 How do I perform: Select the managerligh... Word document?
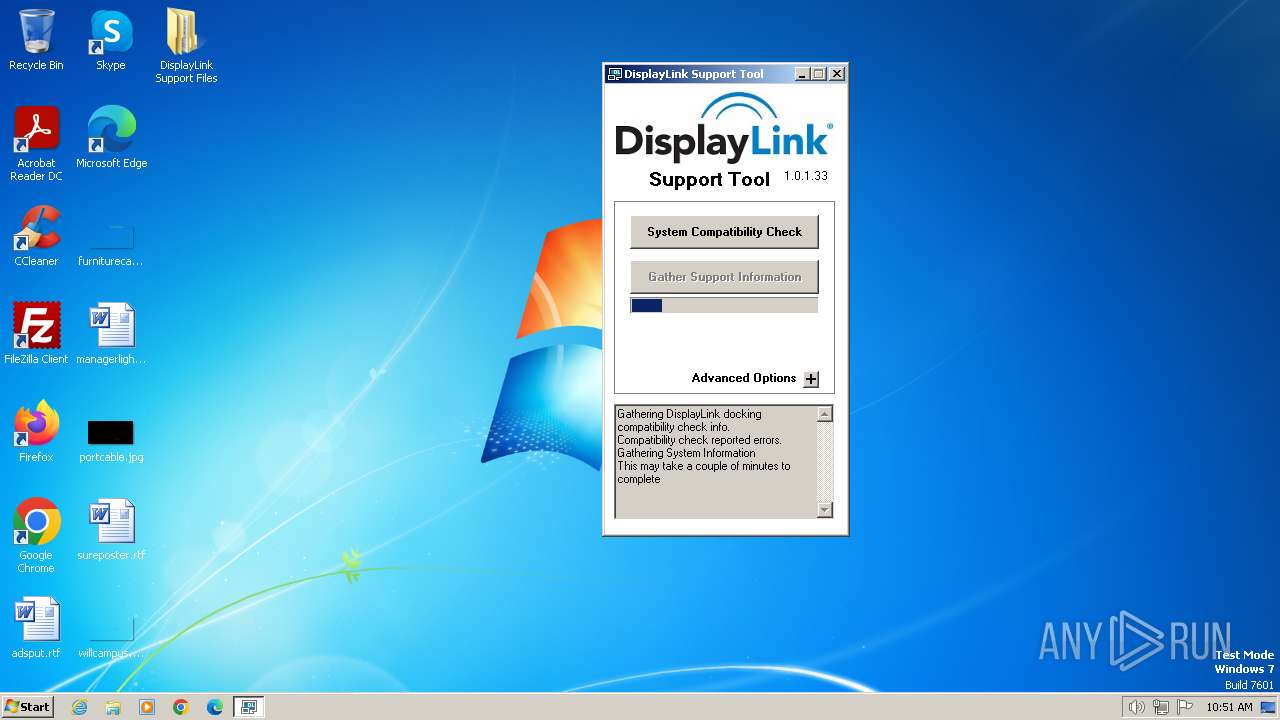[111, 334]
